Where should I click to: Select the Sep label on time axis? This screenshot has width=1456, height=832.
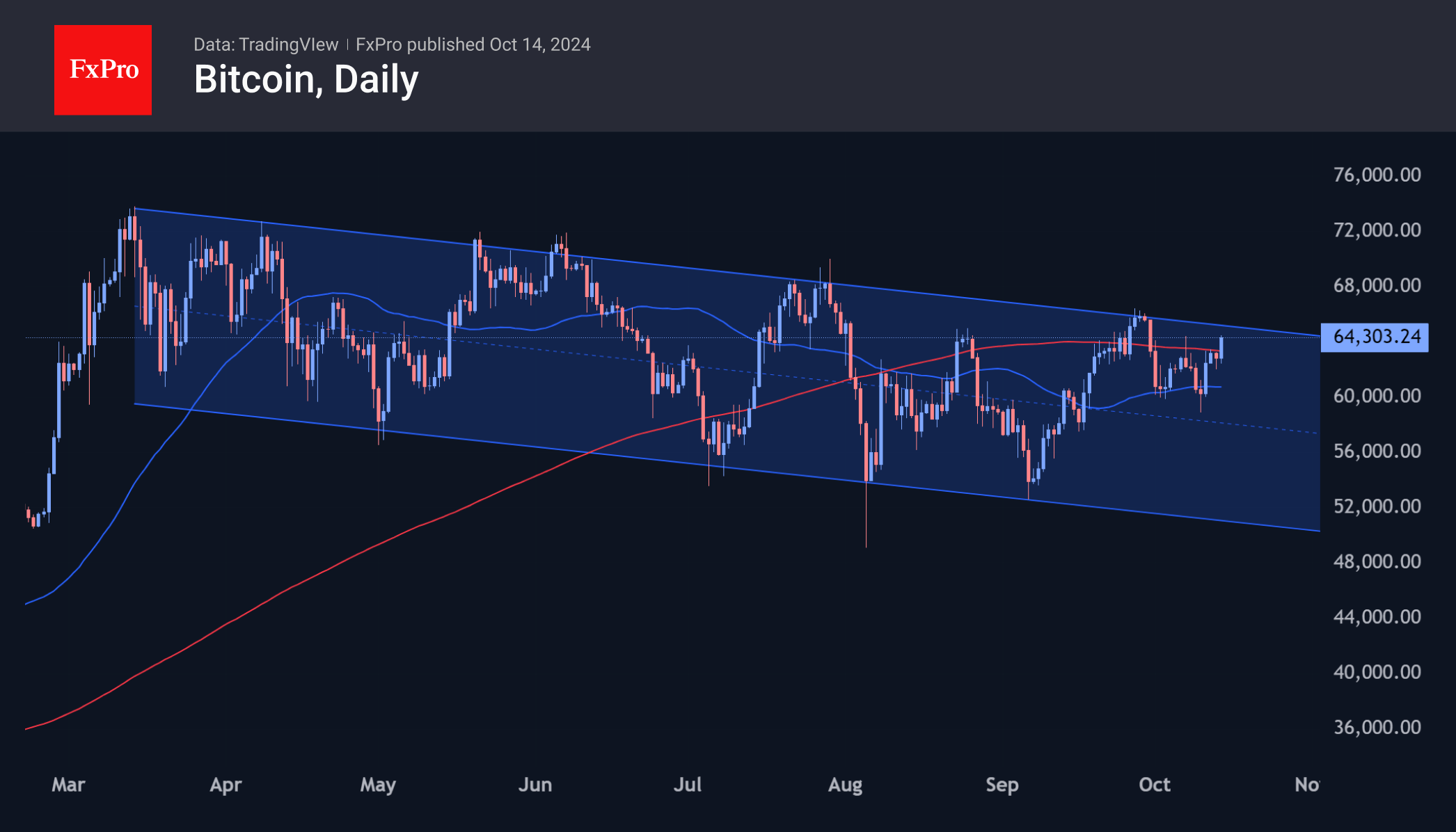point(1002,785)
